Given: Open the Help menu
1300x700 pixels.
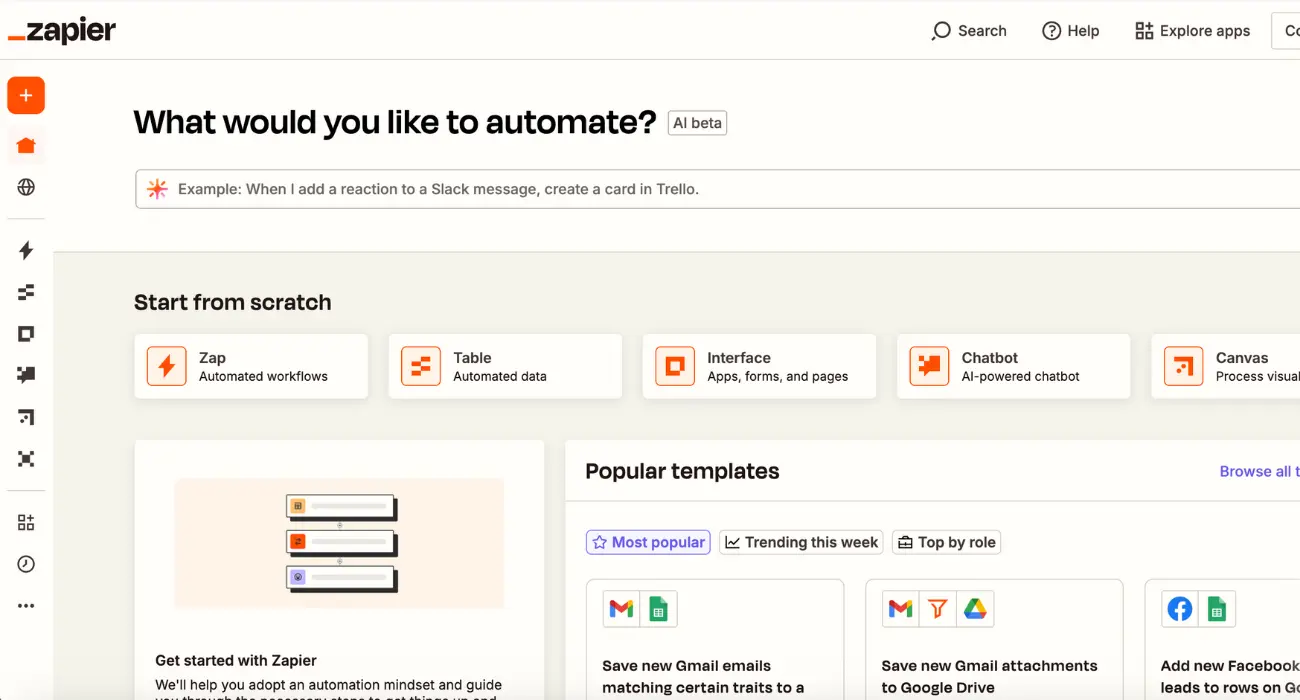Looking at the screenshot, I should click(1070, 31).
